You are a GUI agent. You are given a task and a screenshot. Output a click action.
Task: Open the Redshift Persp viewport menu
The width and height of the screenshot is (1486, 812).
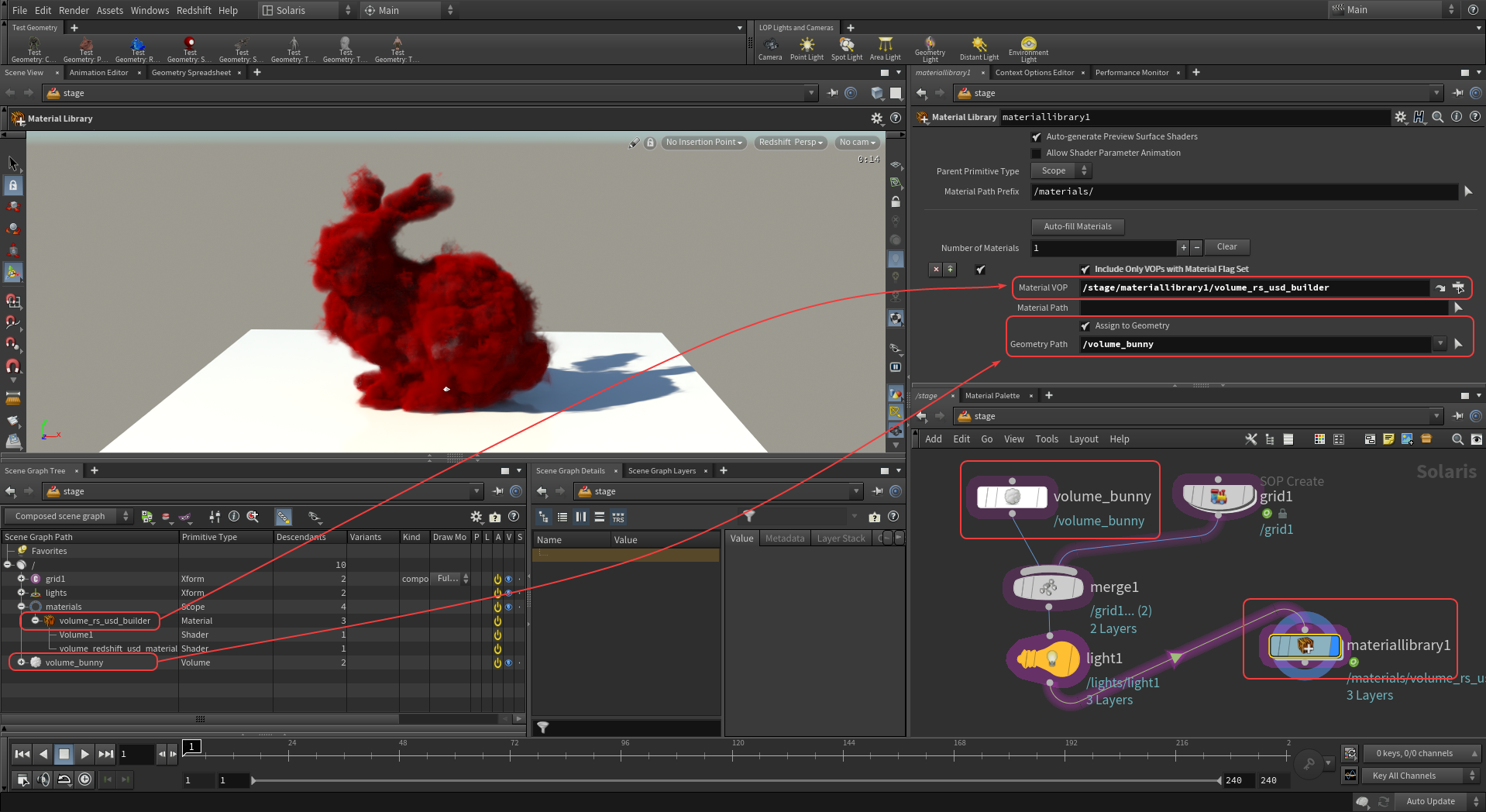(x=791, y=143)
